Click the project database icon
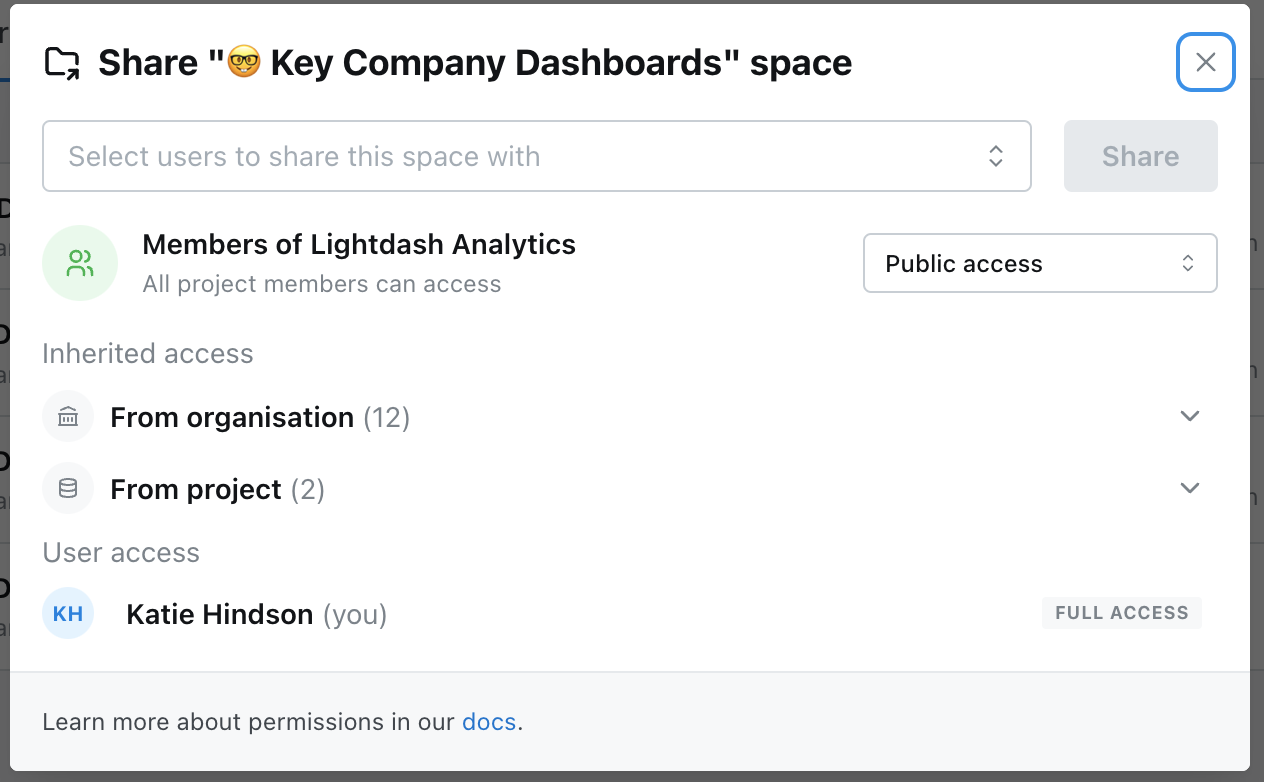The height and width of the screenshot is (782, 1264). tap(68, 489)
